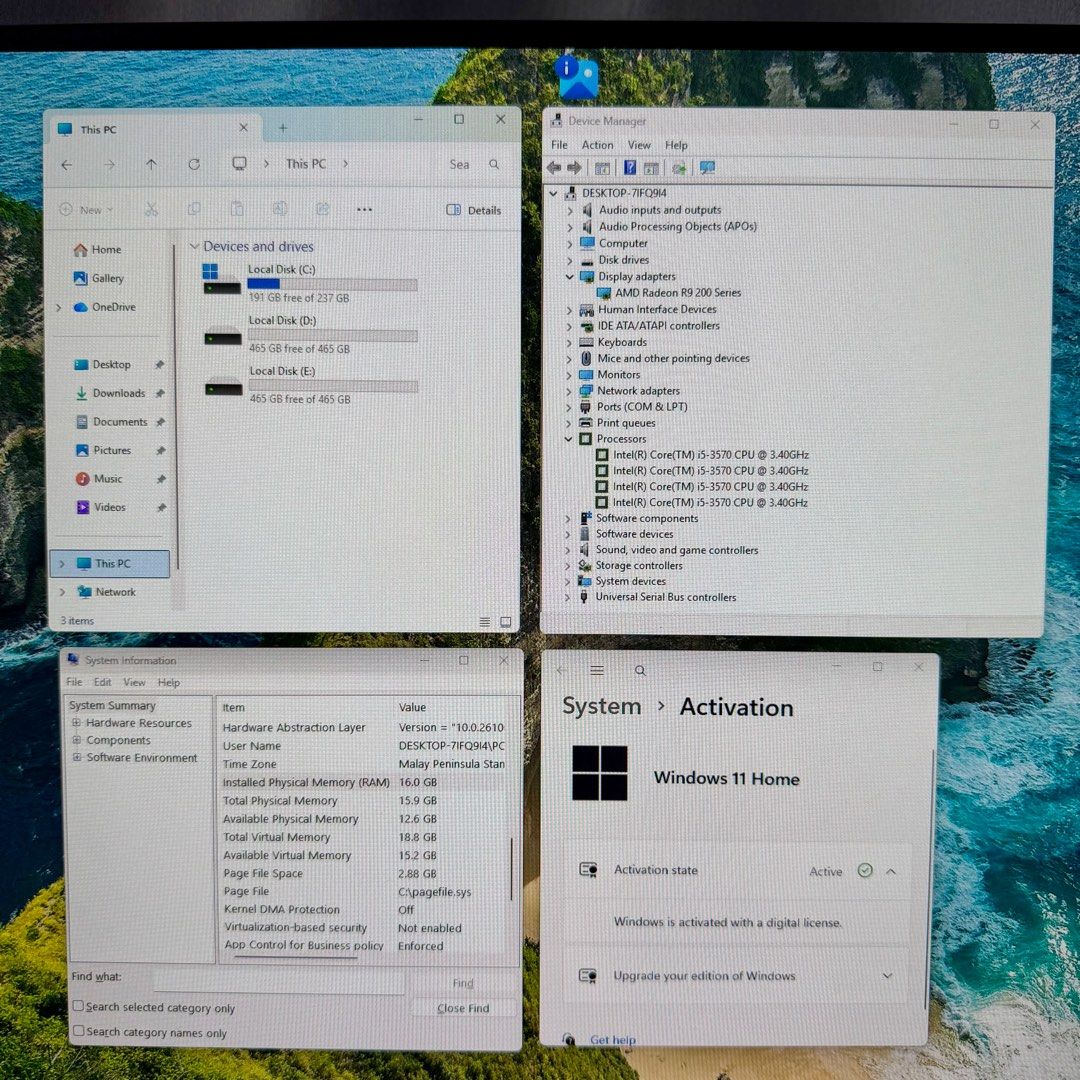The image size is (1080, 1080).
Task: Open Videos folder in sidebar
Action: [101, 508]
